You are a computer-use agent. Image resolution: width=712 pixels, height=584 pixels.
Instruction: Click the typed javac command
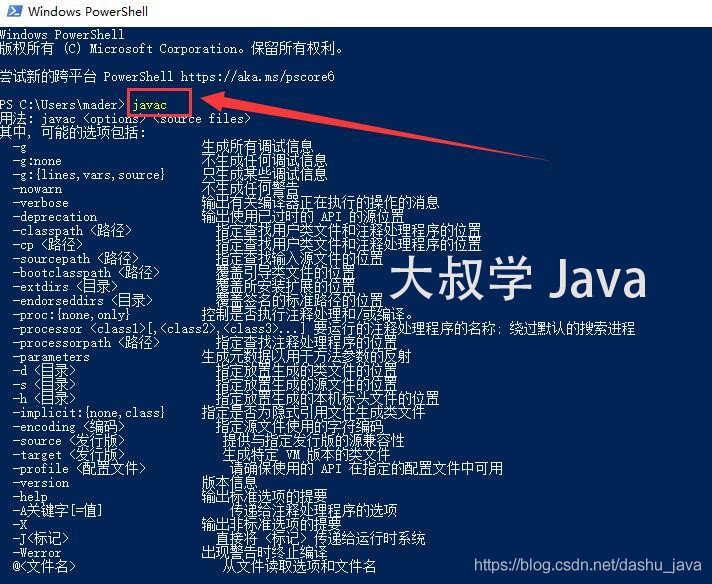pyautogui.click(x=150, y=105)
